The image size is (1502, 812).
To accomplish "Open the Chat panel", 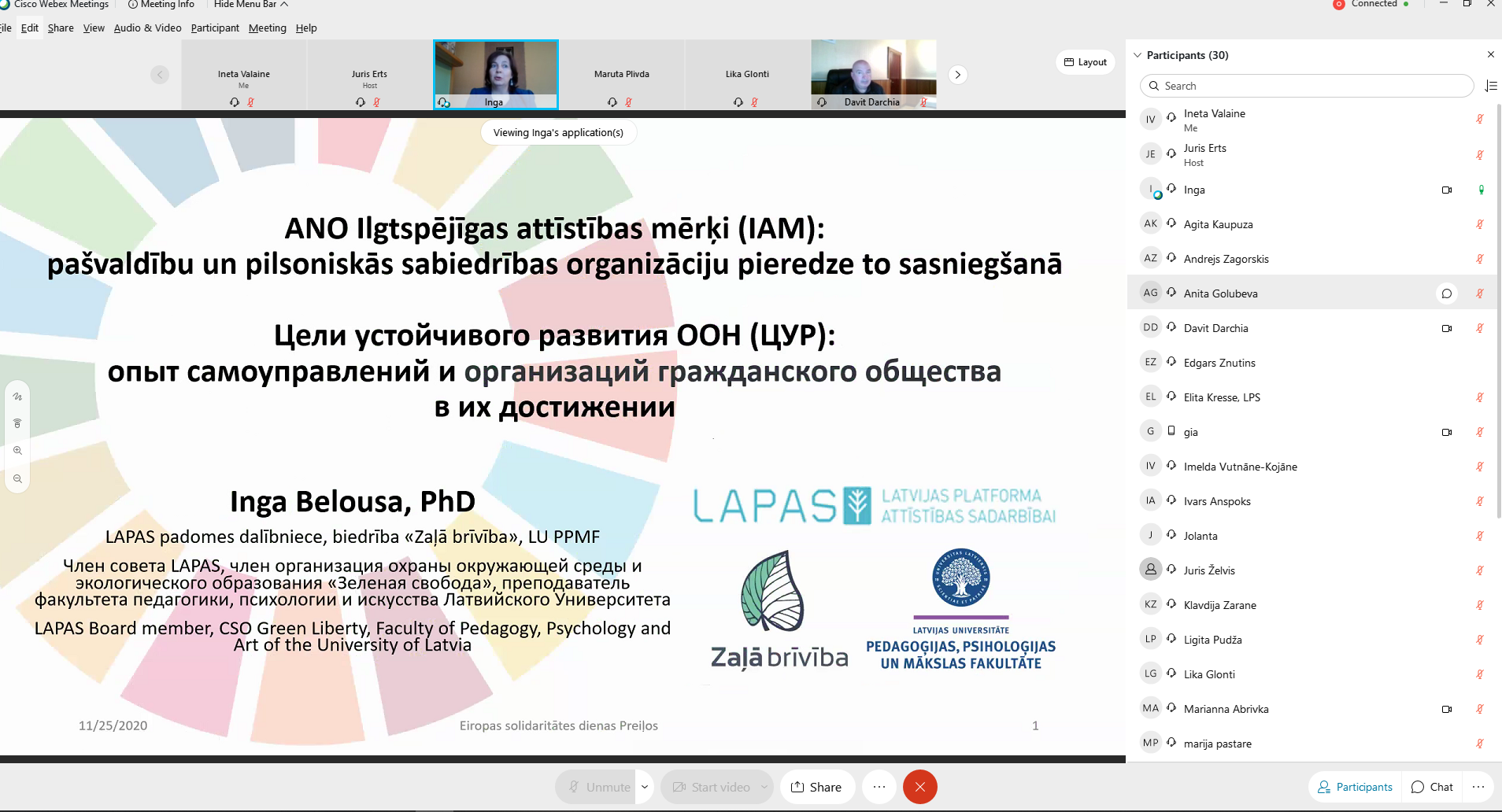I will [x=1432, y=787].
